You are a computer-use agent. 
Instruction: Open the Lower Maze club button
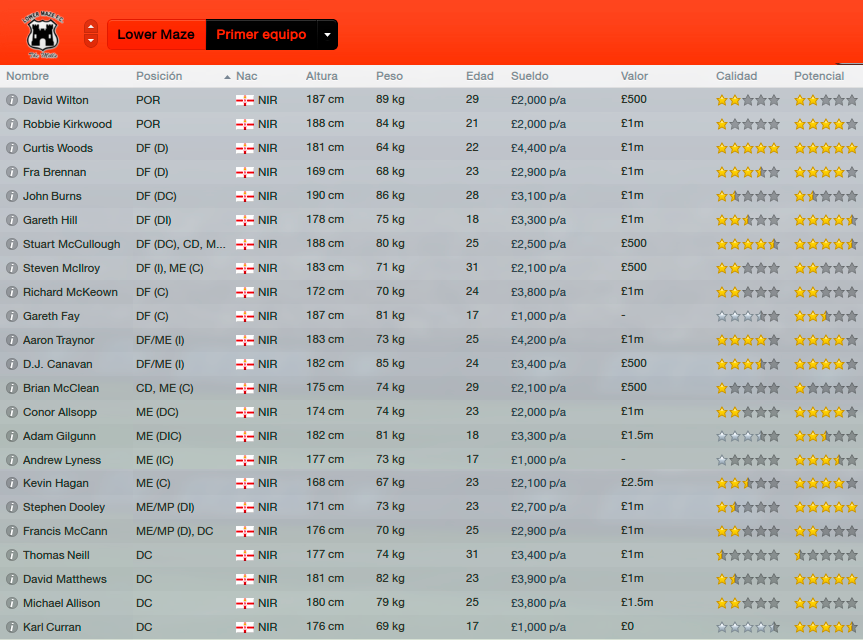(x=156, y=35)
